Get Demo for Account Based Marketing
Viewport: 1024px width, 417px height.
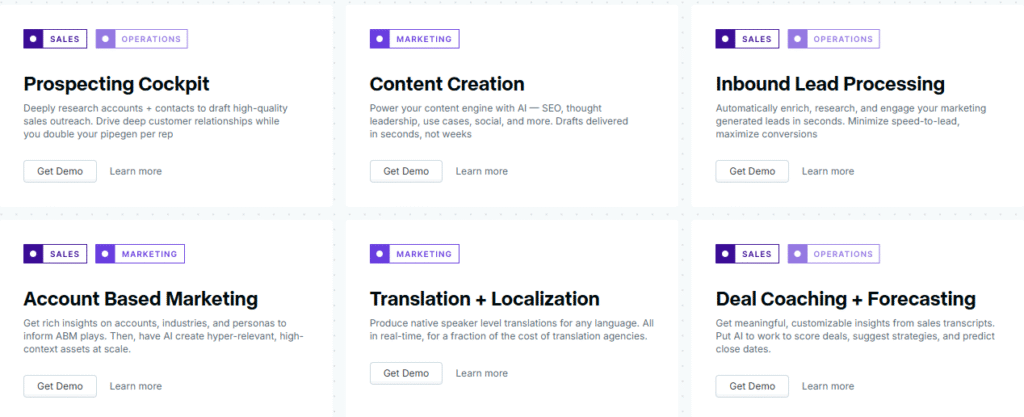[x=60, y=386]
